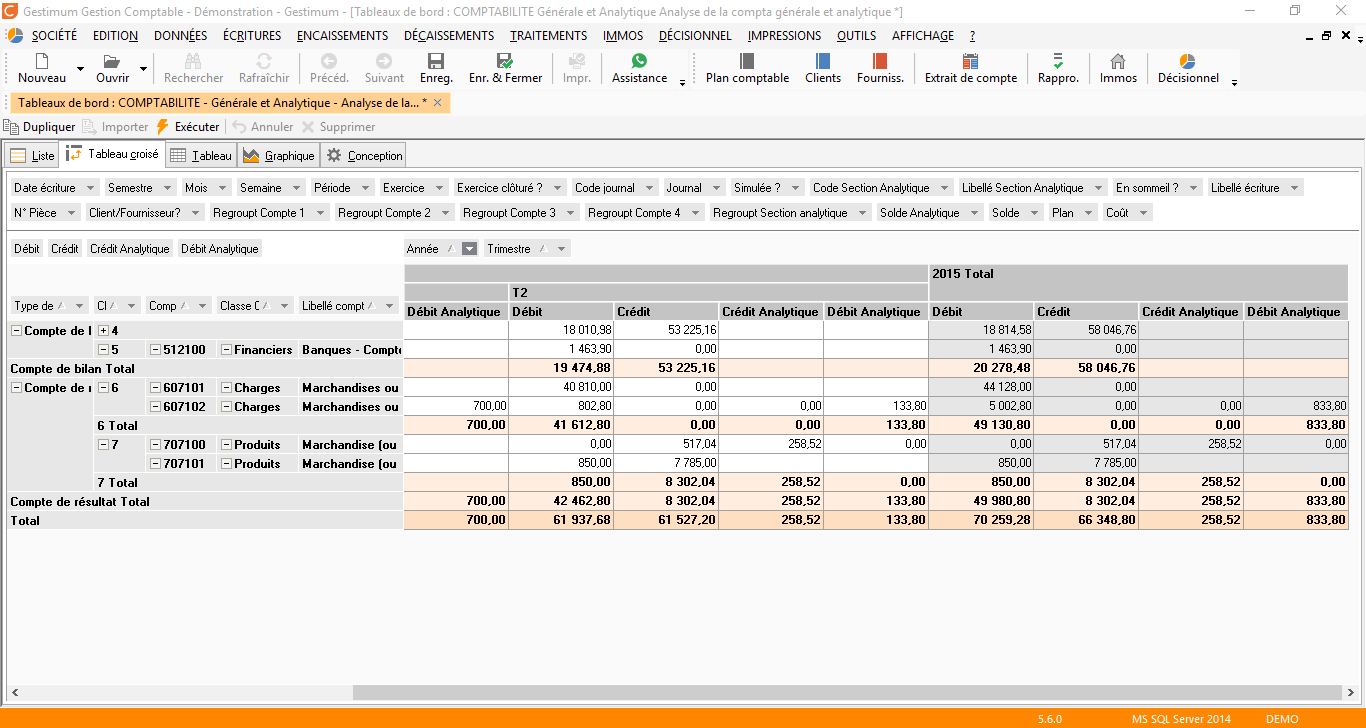Open the SOCIÉTÉ menu

coord(54,35)
